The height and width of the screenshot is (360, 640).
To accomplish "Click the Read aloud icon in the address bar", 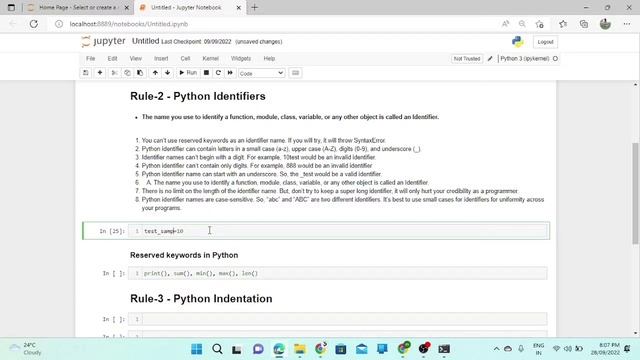I will [x=505, y=24].
